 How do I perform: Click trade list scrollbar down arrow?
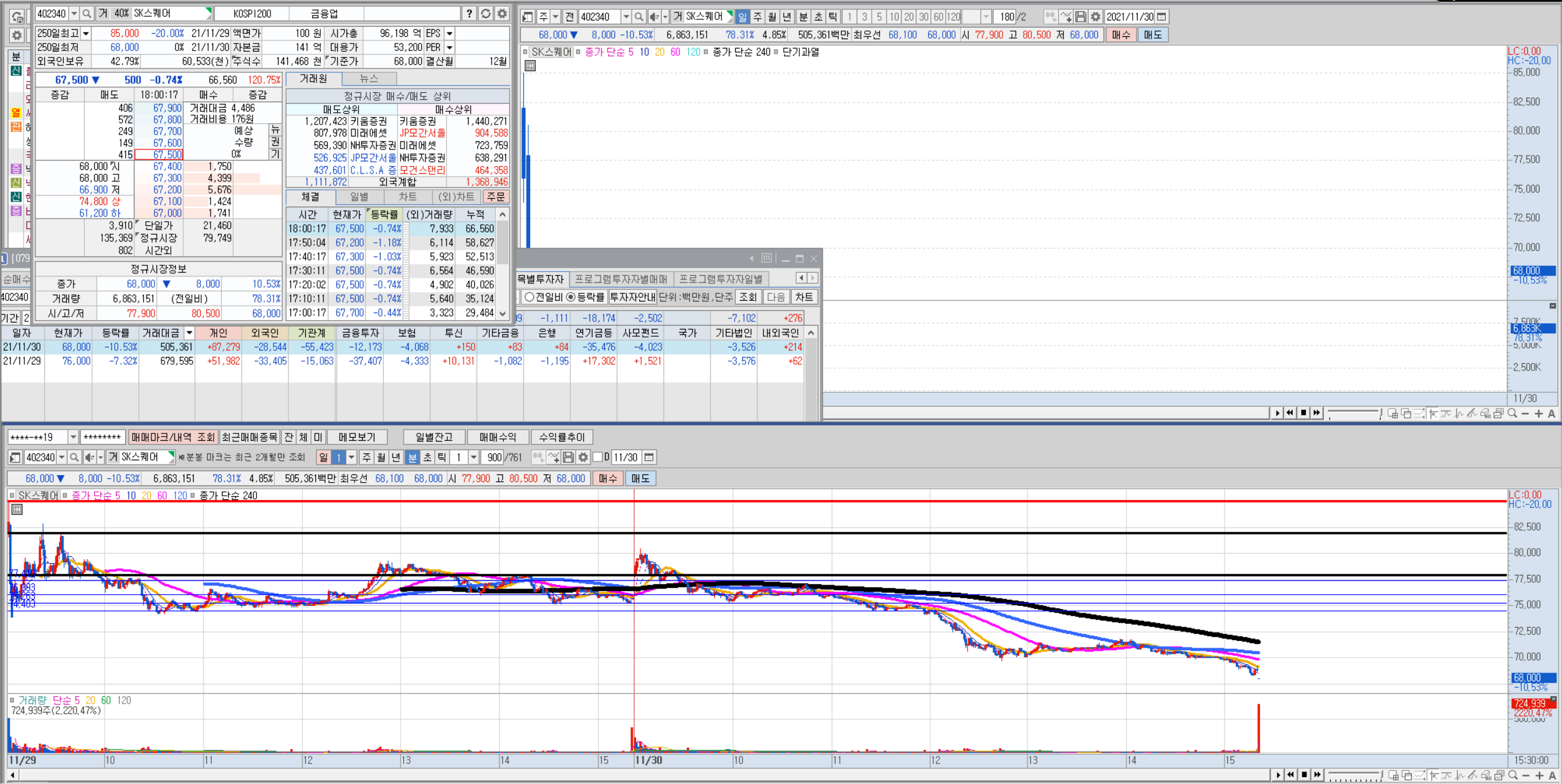tap(502, 314)
